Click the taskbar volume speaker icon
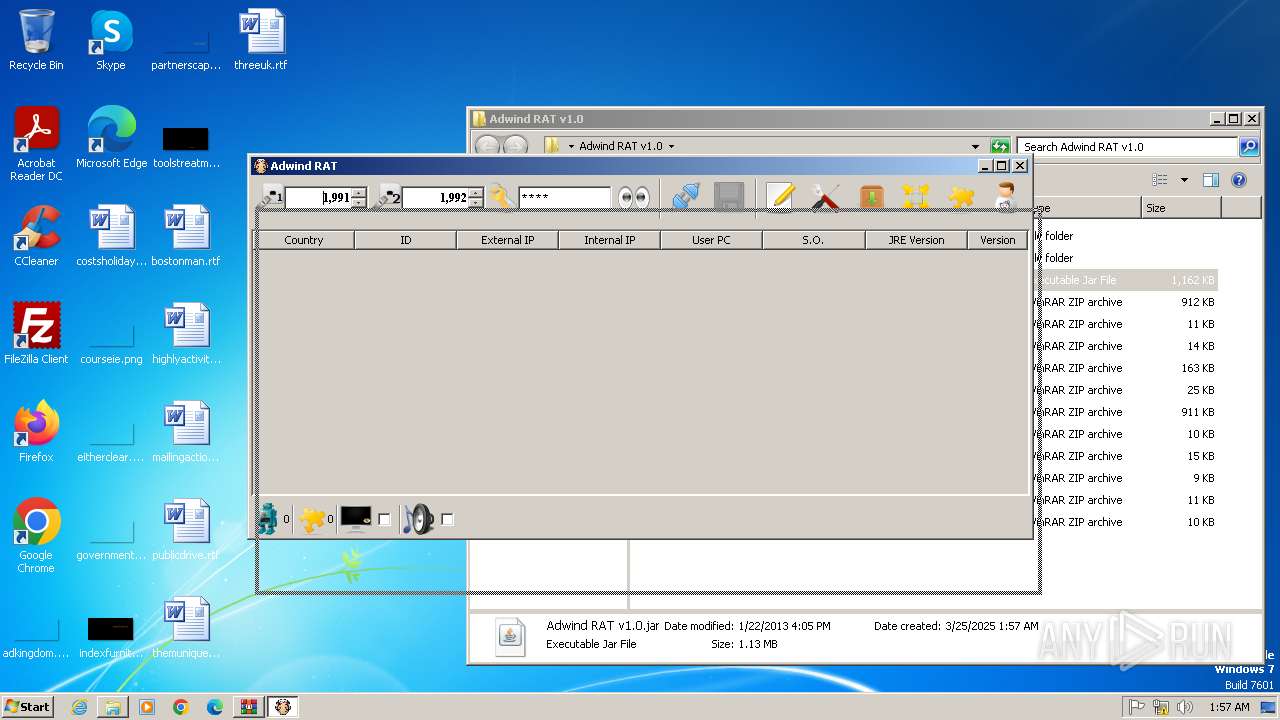1280x720 pixels. [x=1186, y=707]
